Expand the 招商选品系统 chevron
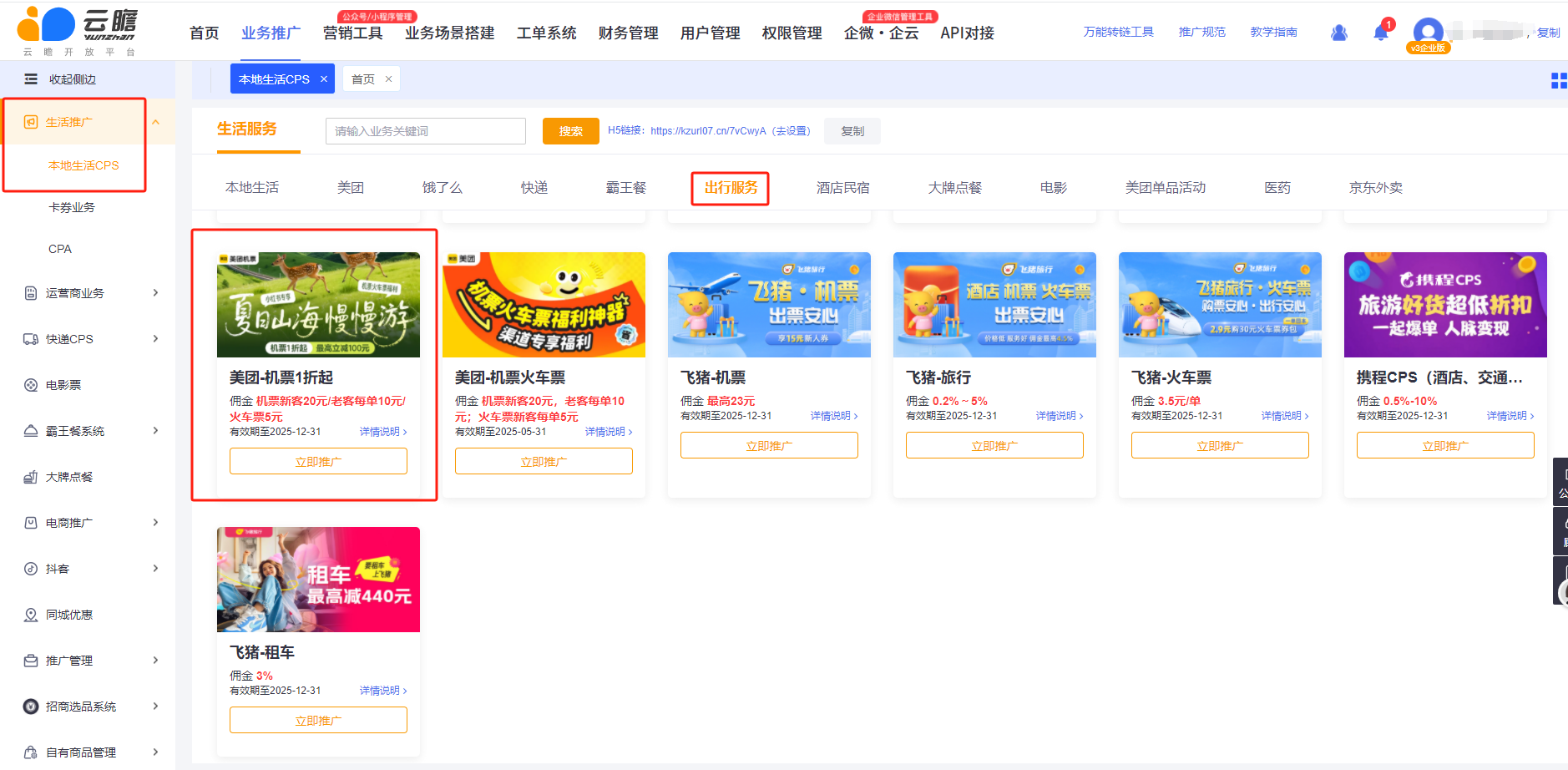Image resolution: width=1568 pixels, height=770 pixels. pos(155,707)
